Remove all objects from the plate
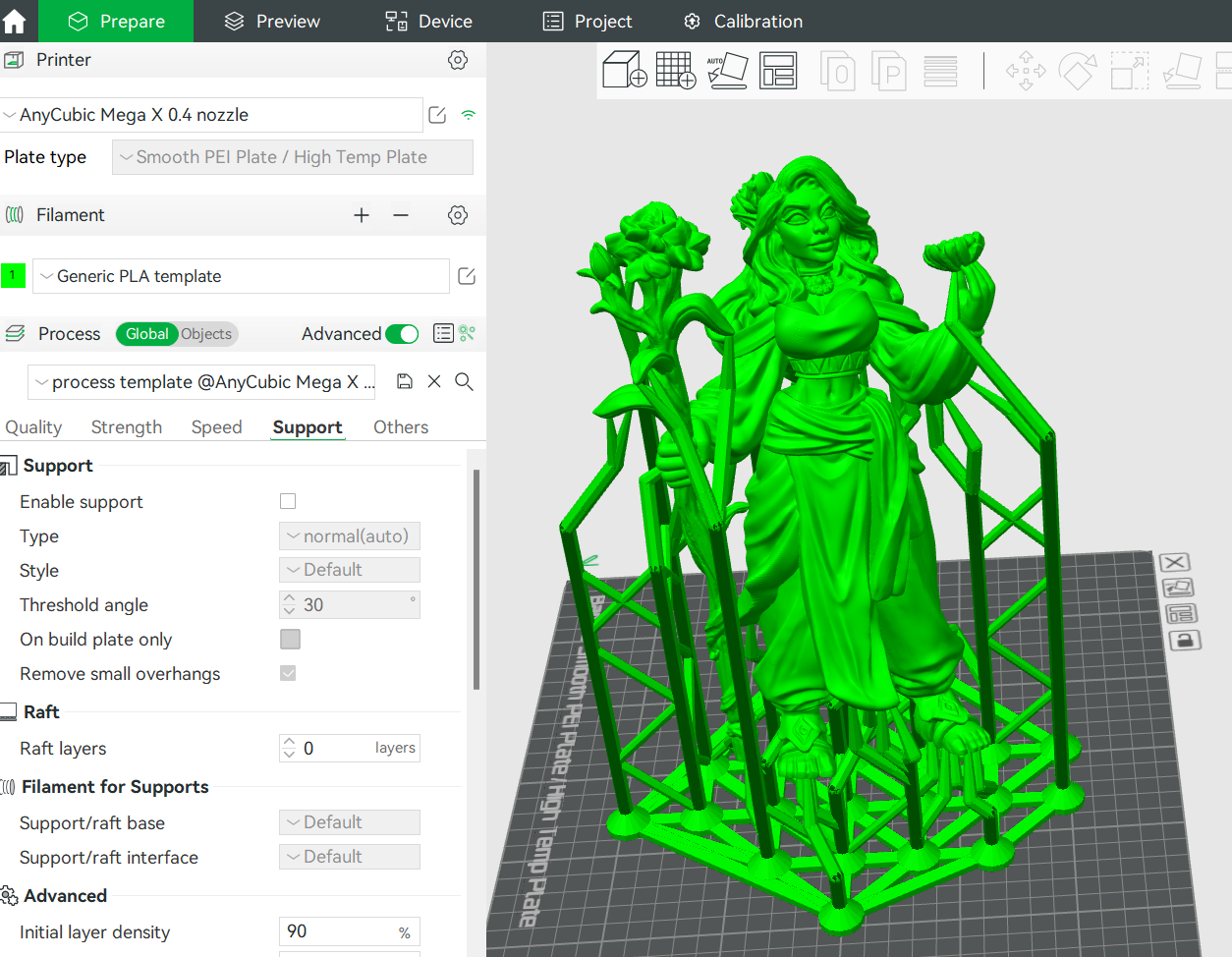The width and height of the screenshot is (1232, 957). [x=1175, y=562]
